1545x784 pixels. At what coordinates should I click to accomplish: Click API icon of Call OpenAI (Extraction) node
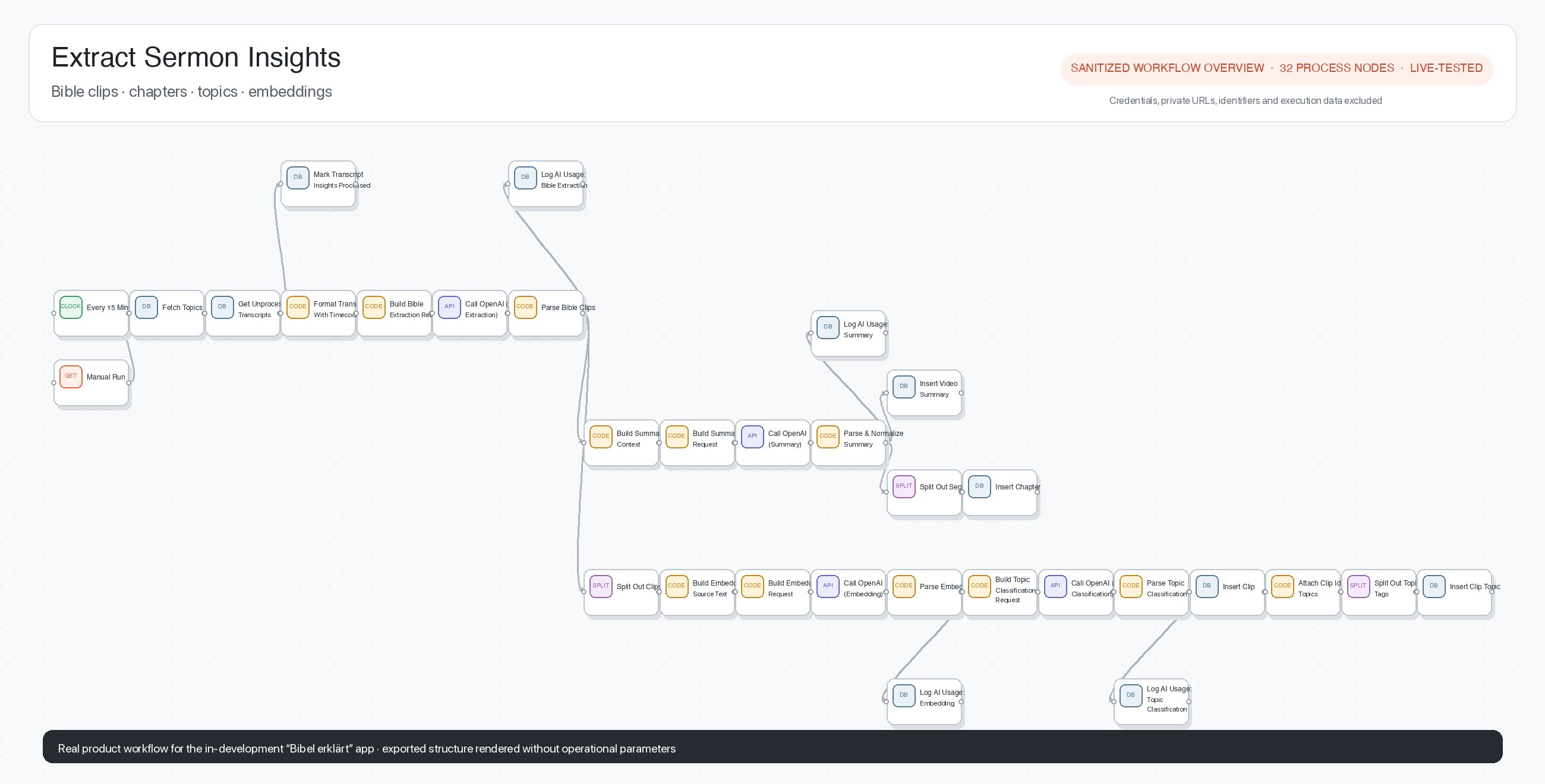pyautogui.click(x=449, y=307)
